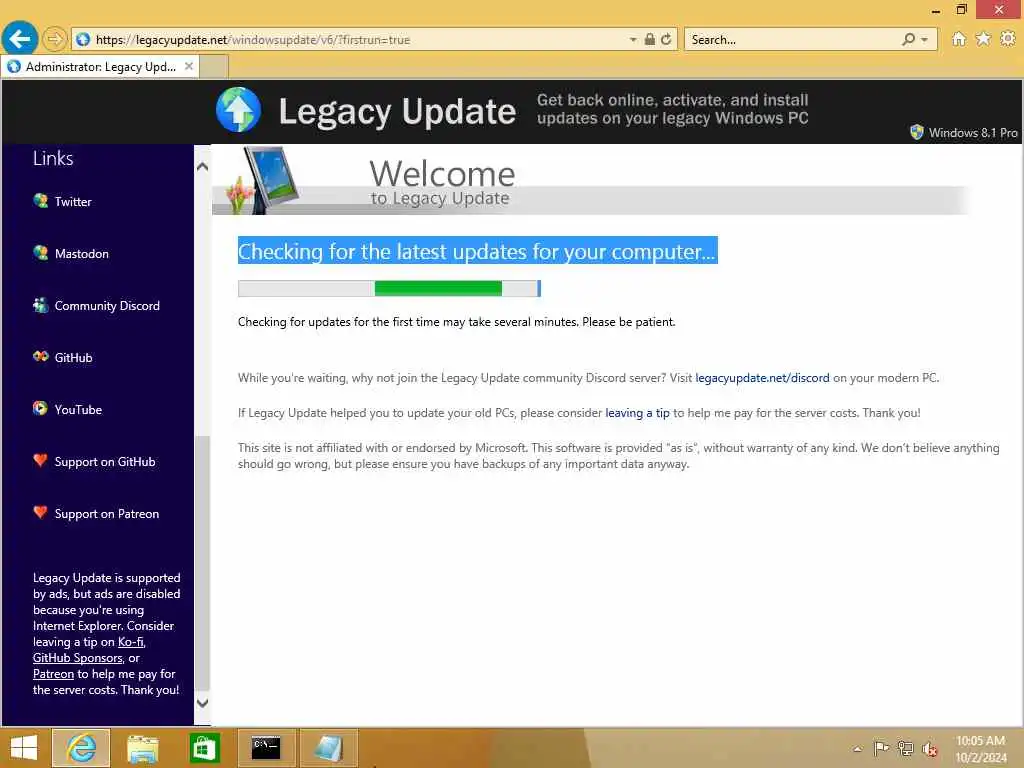Open the Tools gear icon
The width and height of the screenshot is (1024, 768).
click(1008, 39)
